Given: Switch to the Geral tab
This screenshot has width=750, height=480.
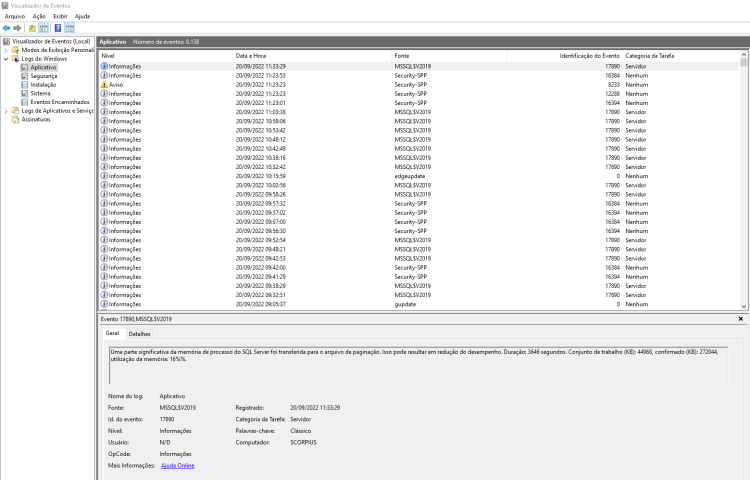Looking at the screenshot, I should pyautogui.click(x=112, y=333).
